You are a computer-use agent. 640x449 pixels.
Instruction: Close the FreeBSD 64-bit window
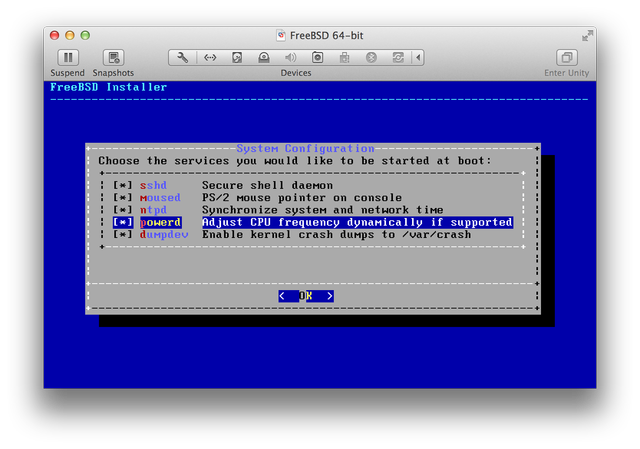[54, 36]
